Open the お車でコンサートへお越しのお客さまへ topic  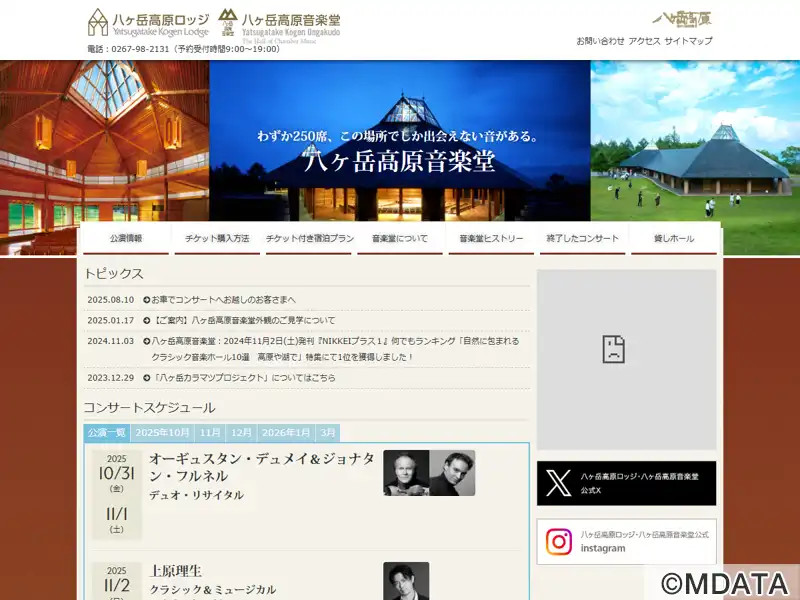tap(223, 300)
